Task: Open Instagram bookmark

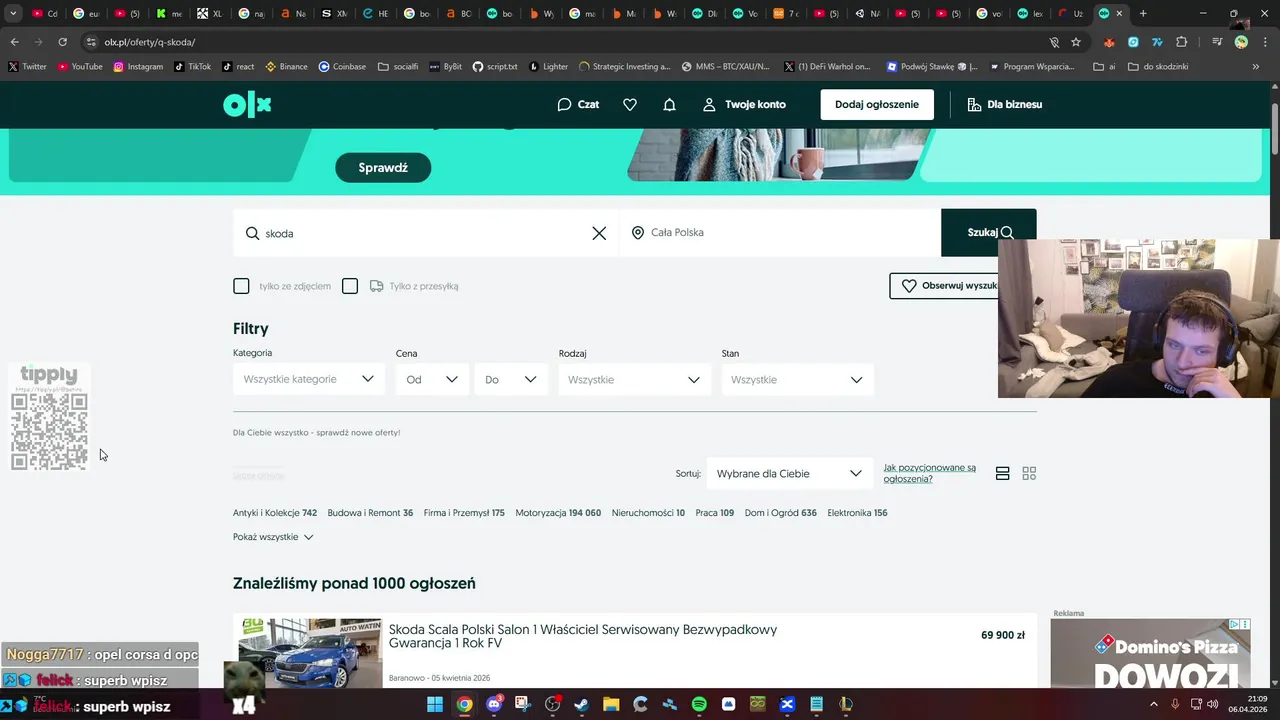Action: point(138,67)
